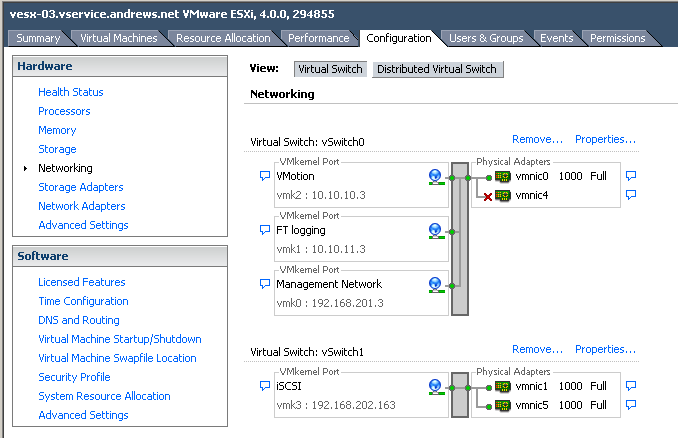Click the vmk3 : 192.168.202.163 address text
This screenshot has height=438, width=678.
point(336,405)
